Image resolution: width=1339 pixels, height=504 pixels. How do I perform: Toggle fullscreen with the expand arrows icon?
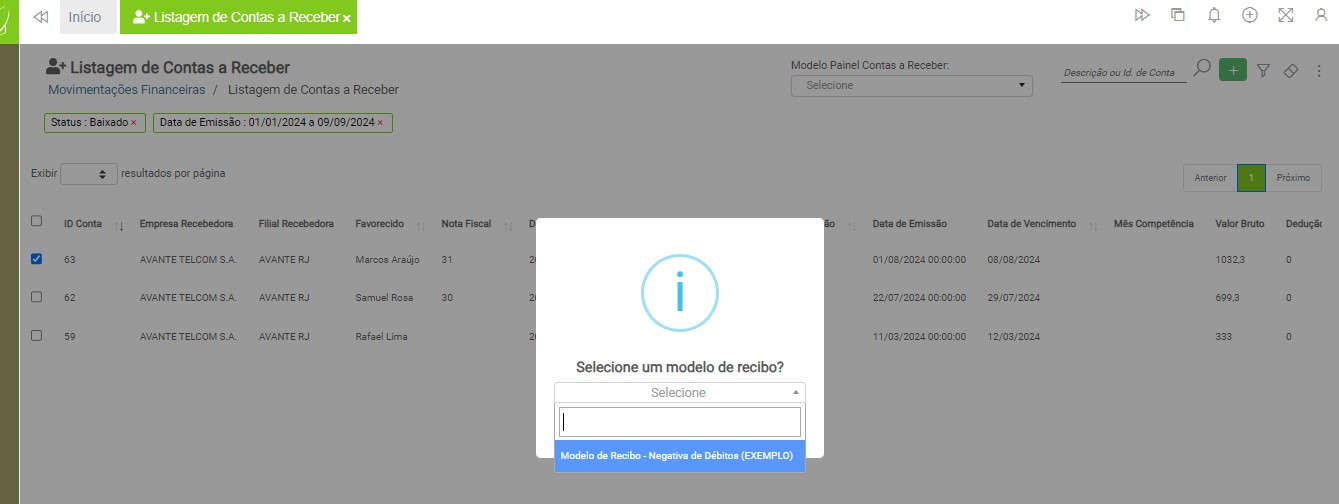pyautogui.click(x=1286, y=15)
